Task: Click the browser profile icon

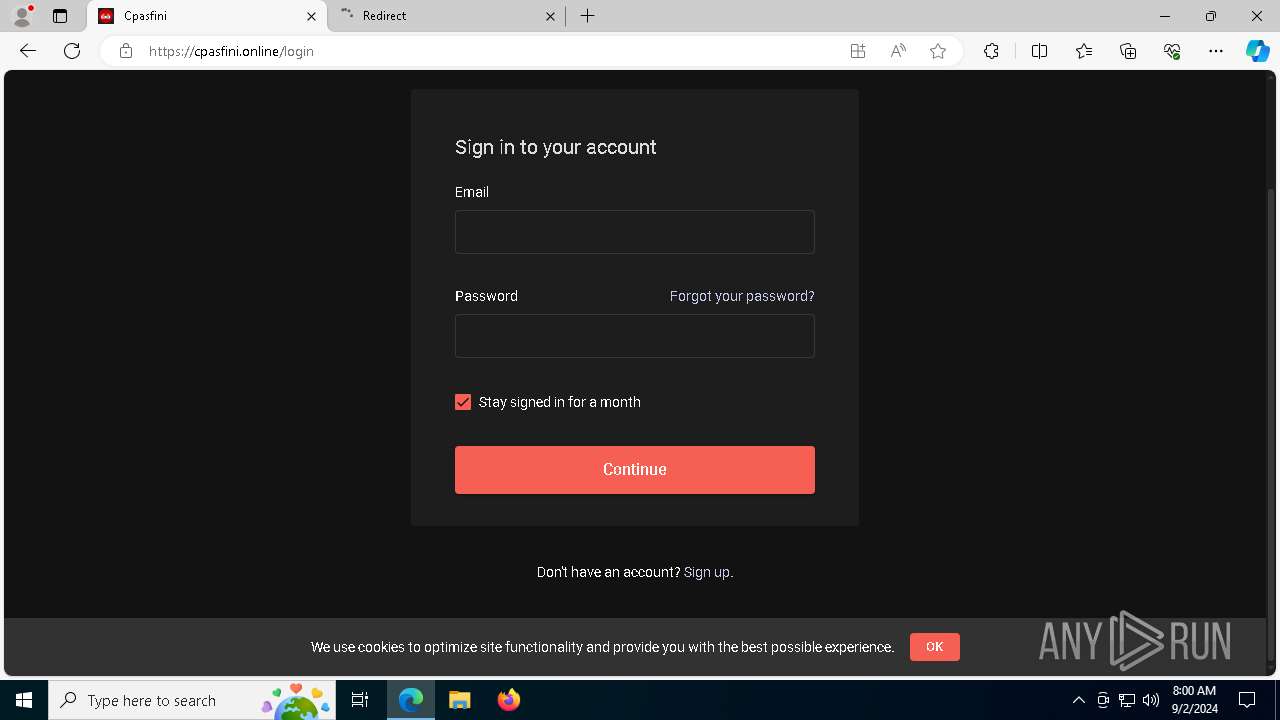Action: [x=22, y=16]
